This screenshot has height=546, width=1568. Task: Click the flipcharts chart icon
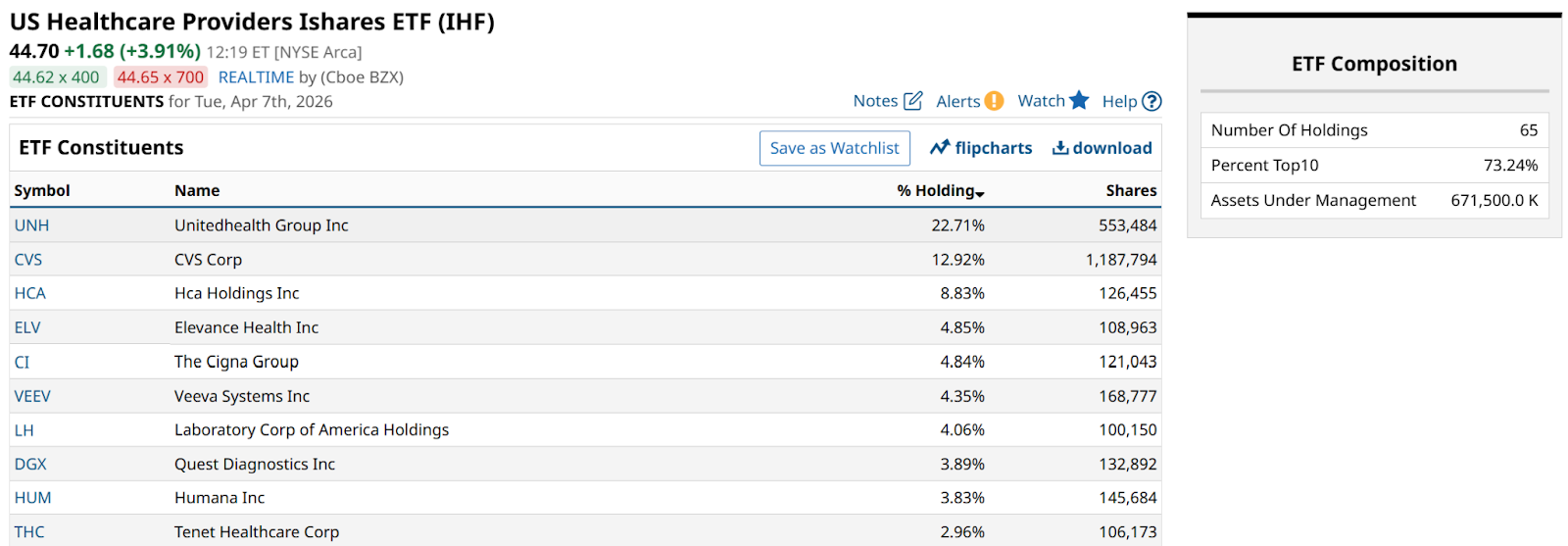[x=940, y=148]
